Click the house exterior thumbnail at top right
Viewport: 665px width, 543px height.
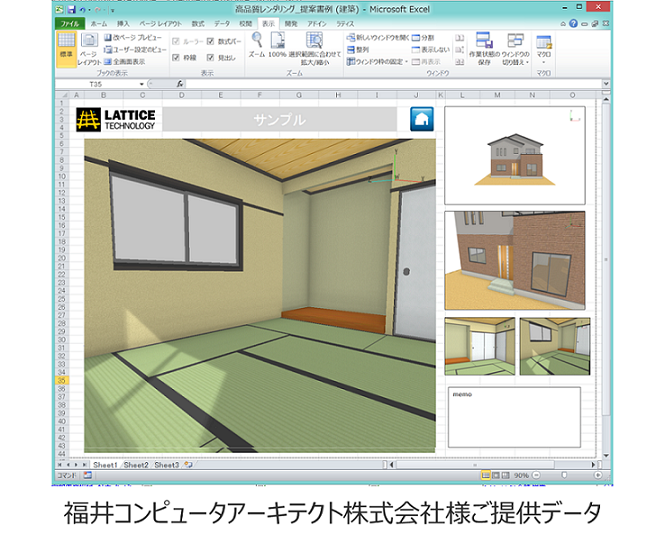click(x=515, y=154)
